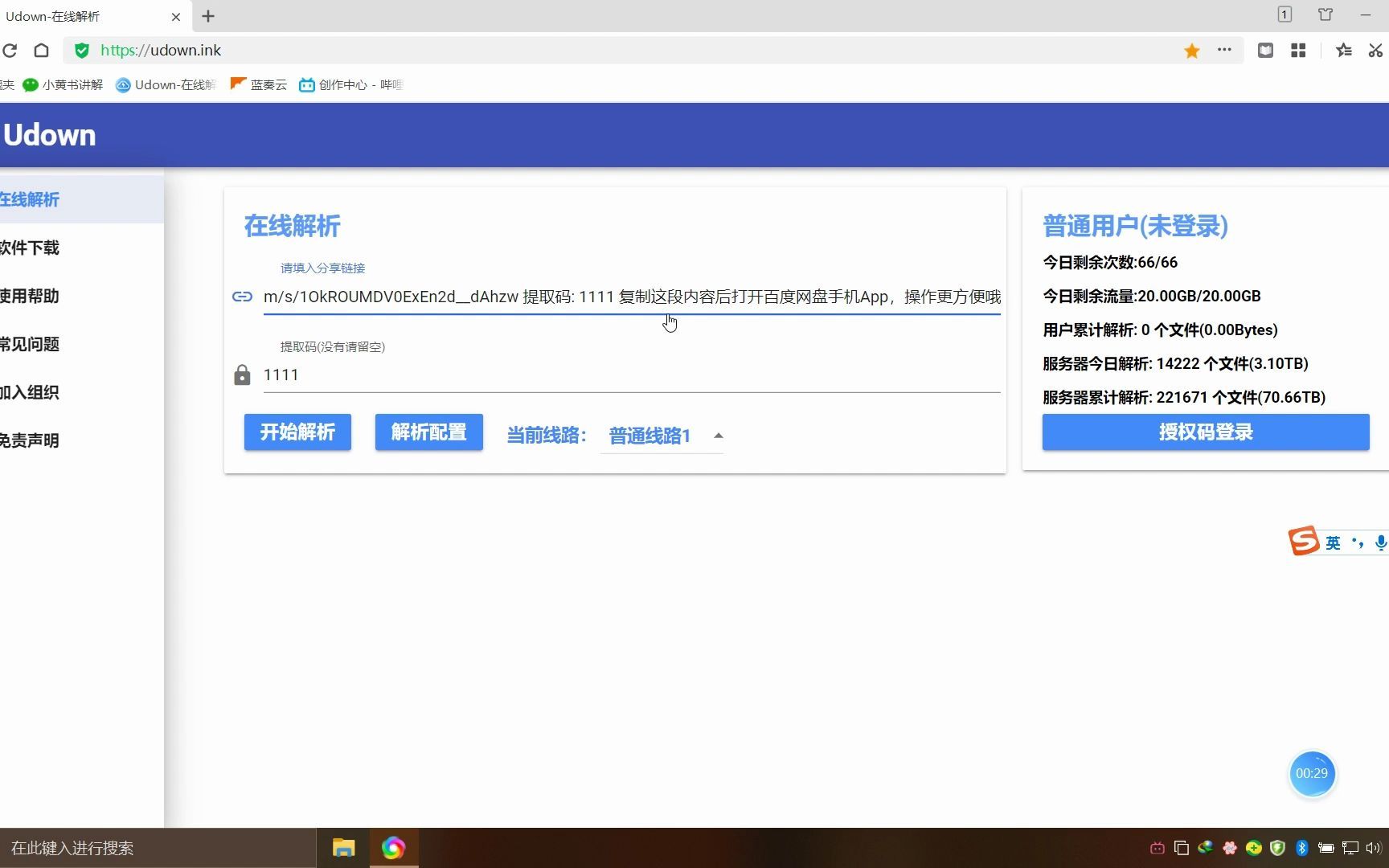This screenshot has width=1389, height=868.
Task: Select 在线解析 in the sidebar
Action: click(x=82, y=199)
